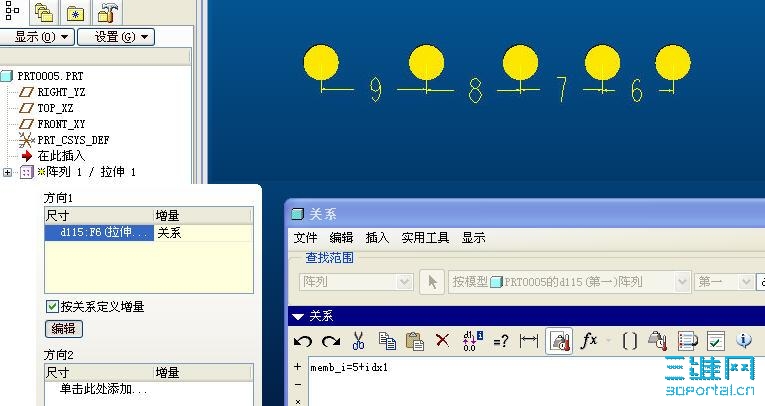Click the dimension value 9
Image resolution: width=765 pixels, height=406 pixels.
(x=375, y=89)
